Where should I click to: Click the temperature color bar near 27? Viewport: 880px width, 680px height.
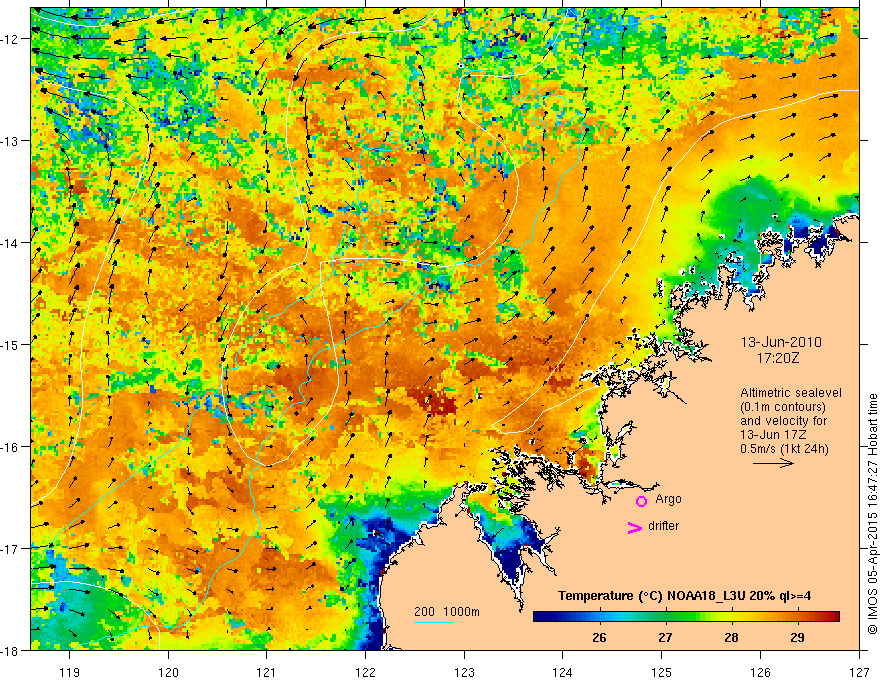(666, 616)
